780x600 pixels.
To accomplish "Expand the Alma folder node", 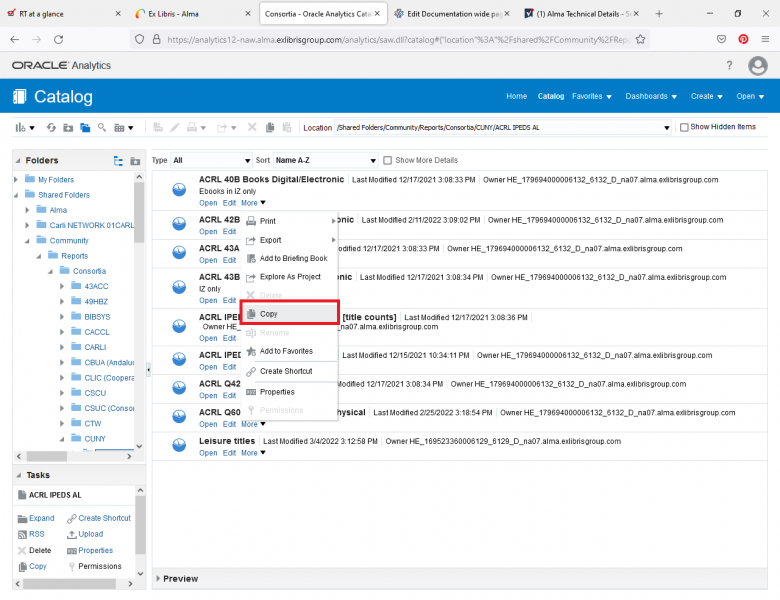I will (27, 210).
